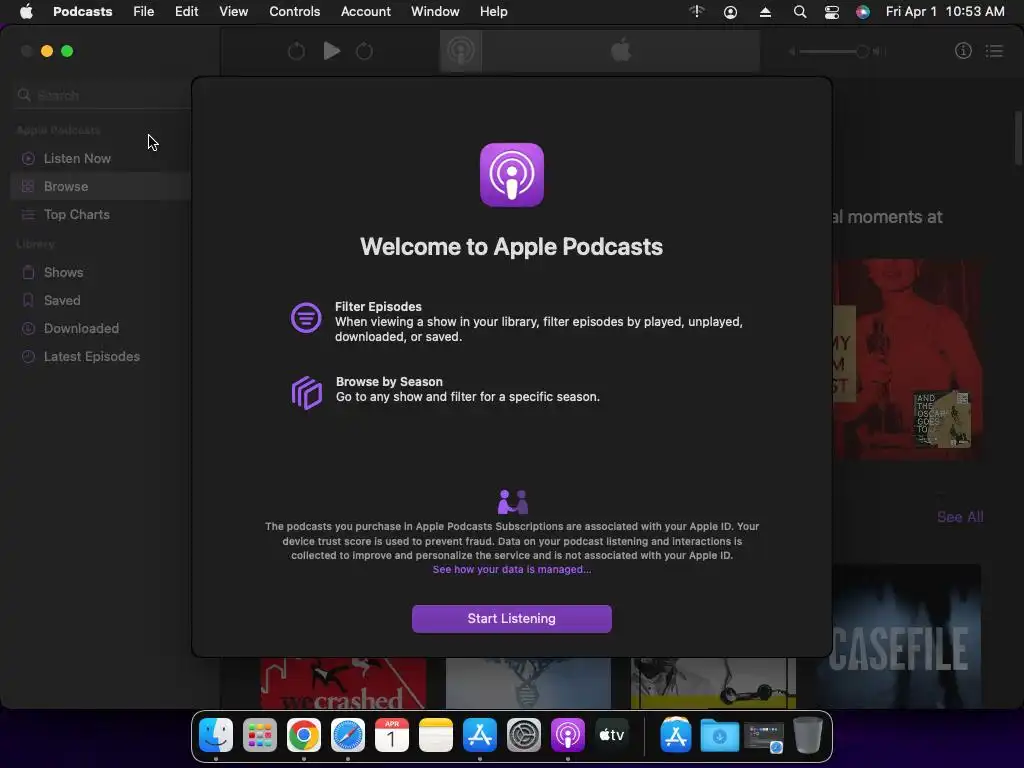Open the Account menu

(x=366, y=12)
